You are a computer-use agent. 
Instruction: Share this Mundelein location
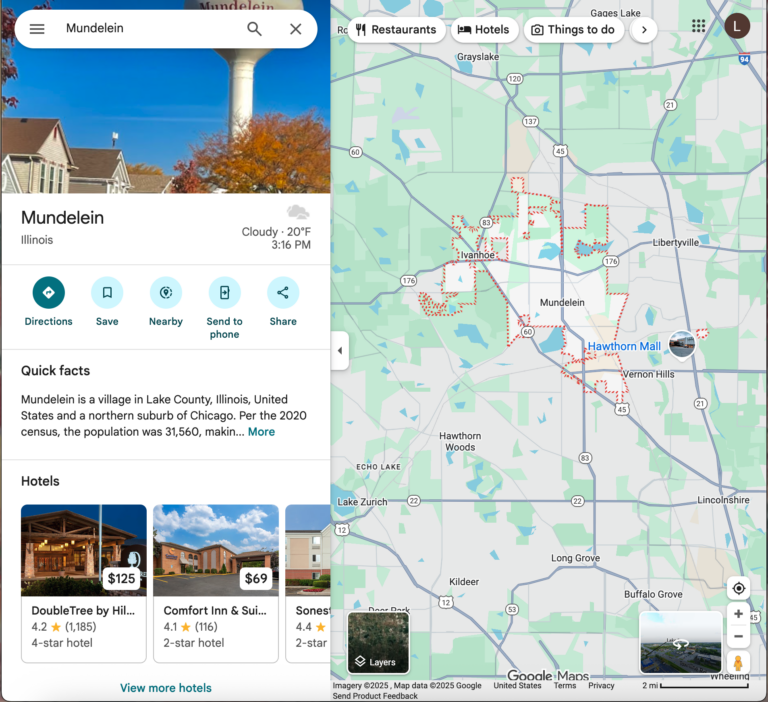pyautogui.click(x=283, y=293)
